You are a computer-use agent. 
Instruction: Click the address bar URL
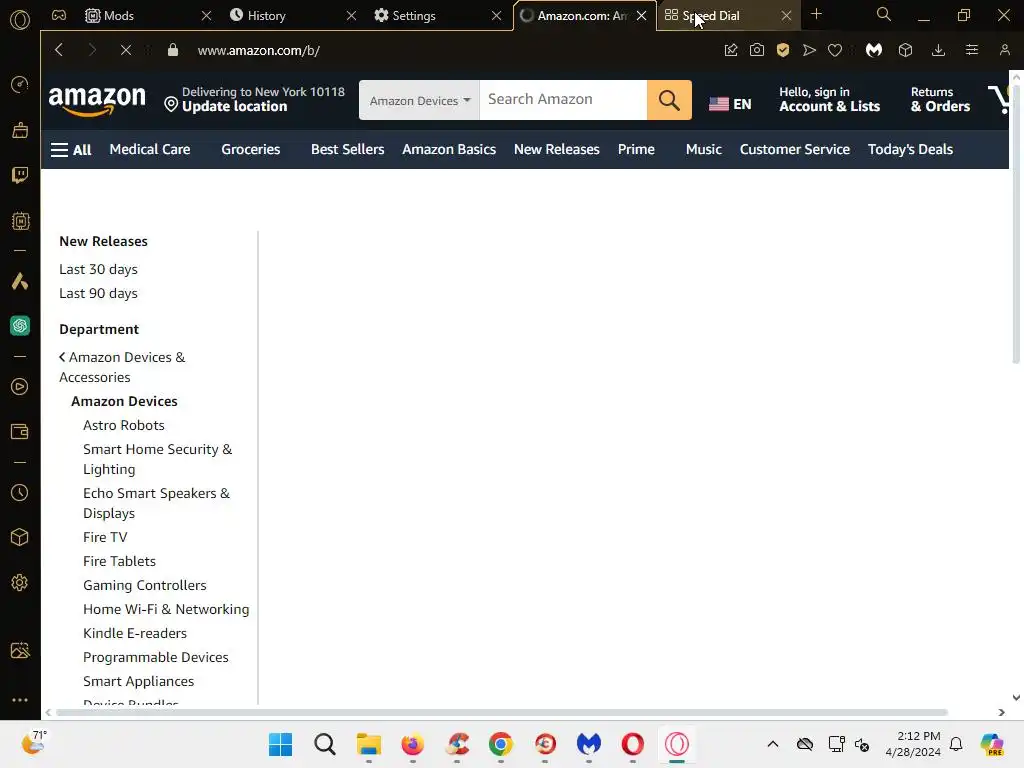pyautogui.click(x=259, y=50)
